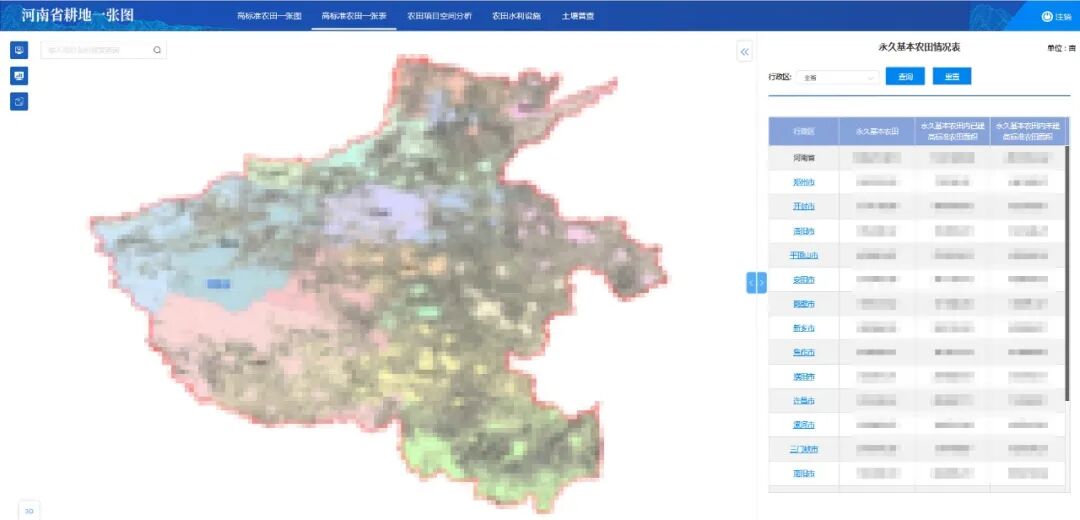Image resolution: width=1080 pixels, height=520 pixels.
Task: Click the 已建高标准农田面积 column header
Action: pyautogui.click(x=953, y=131)
